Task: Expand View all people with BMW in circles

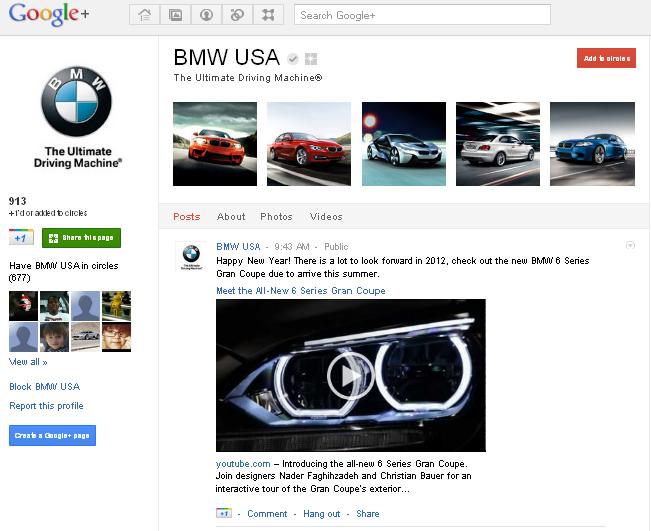Action: click(x=28, y=362)
